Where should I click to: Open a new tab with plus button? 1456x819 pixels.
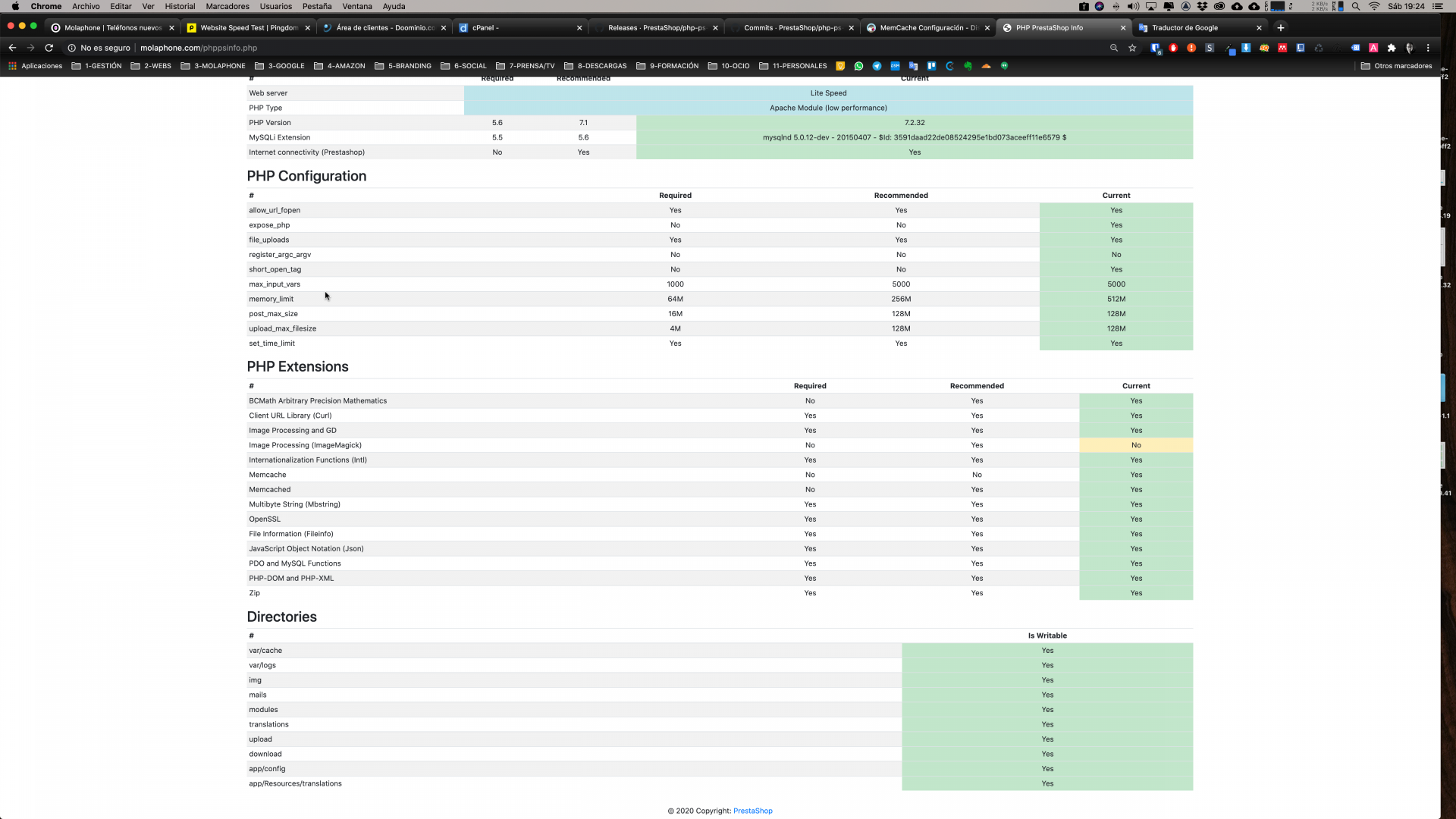pyautogui.click(x=1281, y=27)
